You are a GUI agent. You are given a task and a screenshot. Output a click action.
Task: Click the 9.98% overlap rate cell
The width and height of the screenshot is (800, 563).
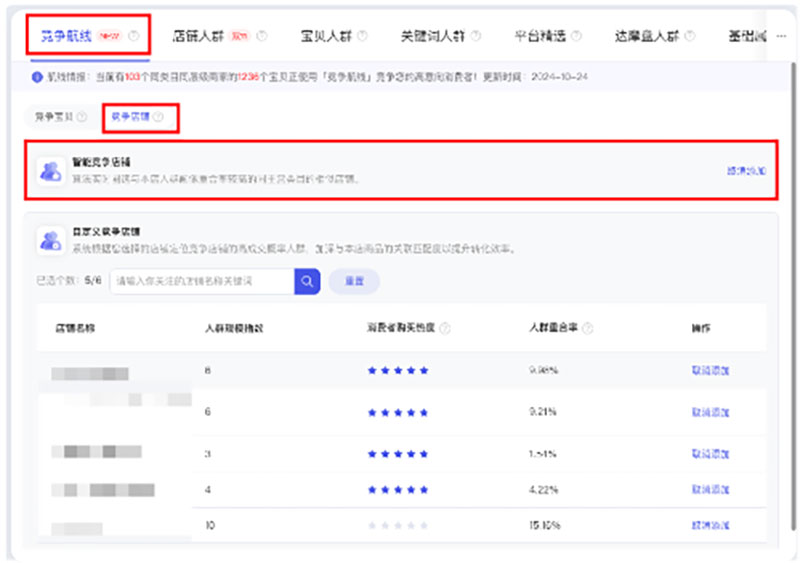point(543,370)
